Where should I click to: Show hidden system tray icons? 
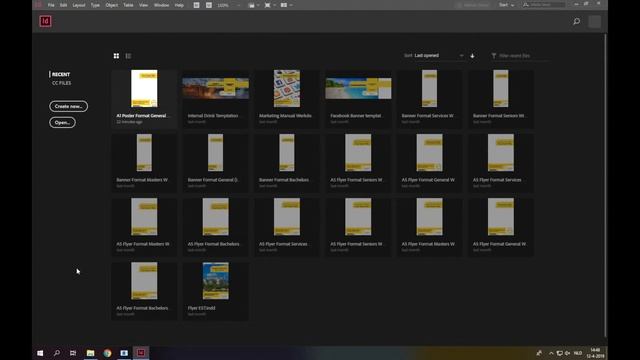(x=551, y=353)
